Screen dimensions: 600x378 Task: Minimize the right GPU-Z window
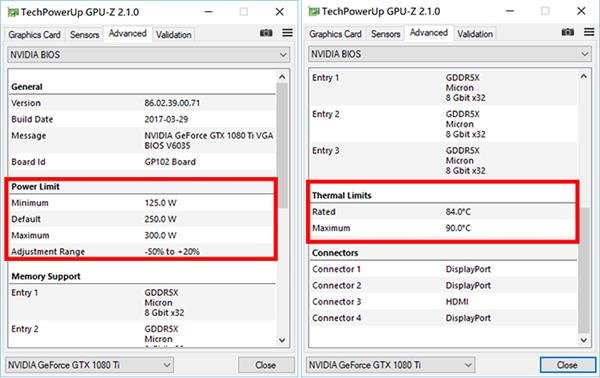tap(510, 11)
